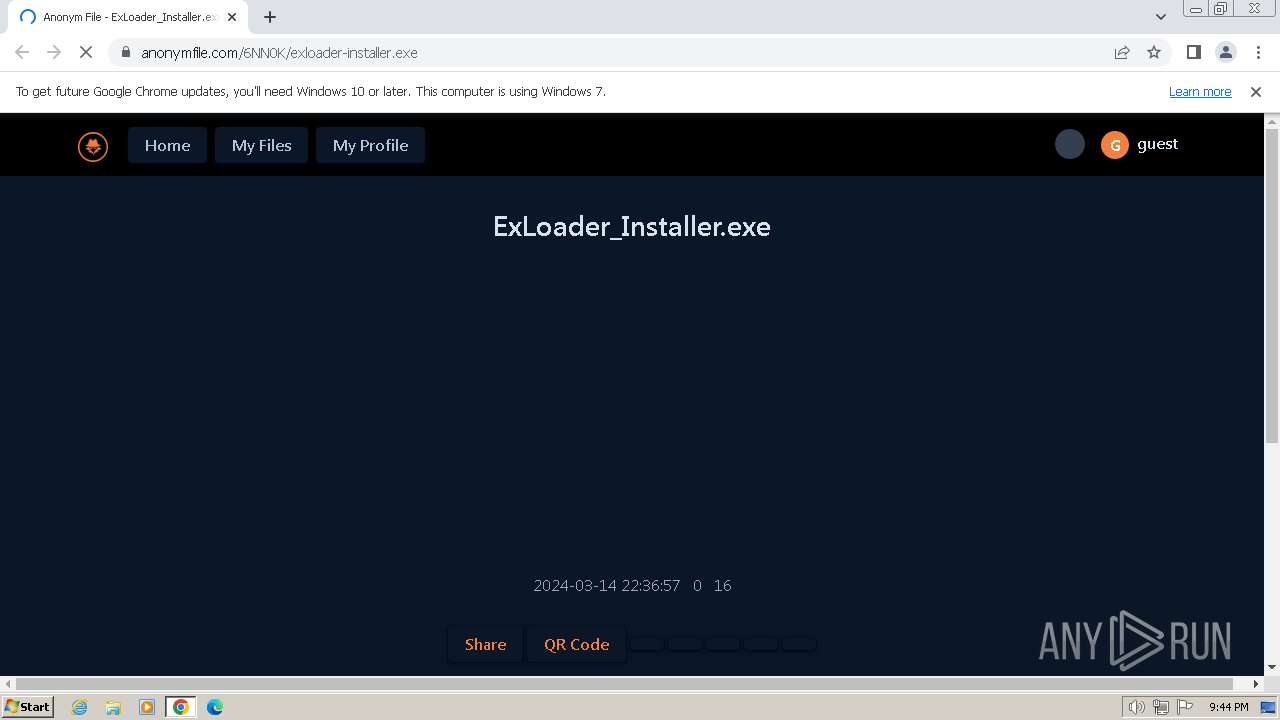
Task: Select the Anonym File browser tab
Action: click(128, 17)
